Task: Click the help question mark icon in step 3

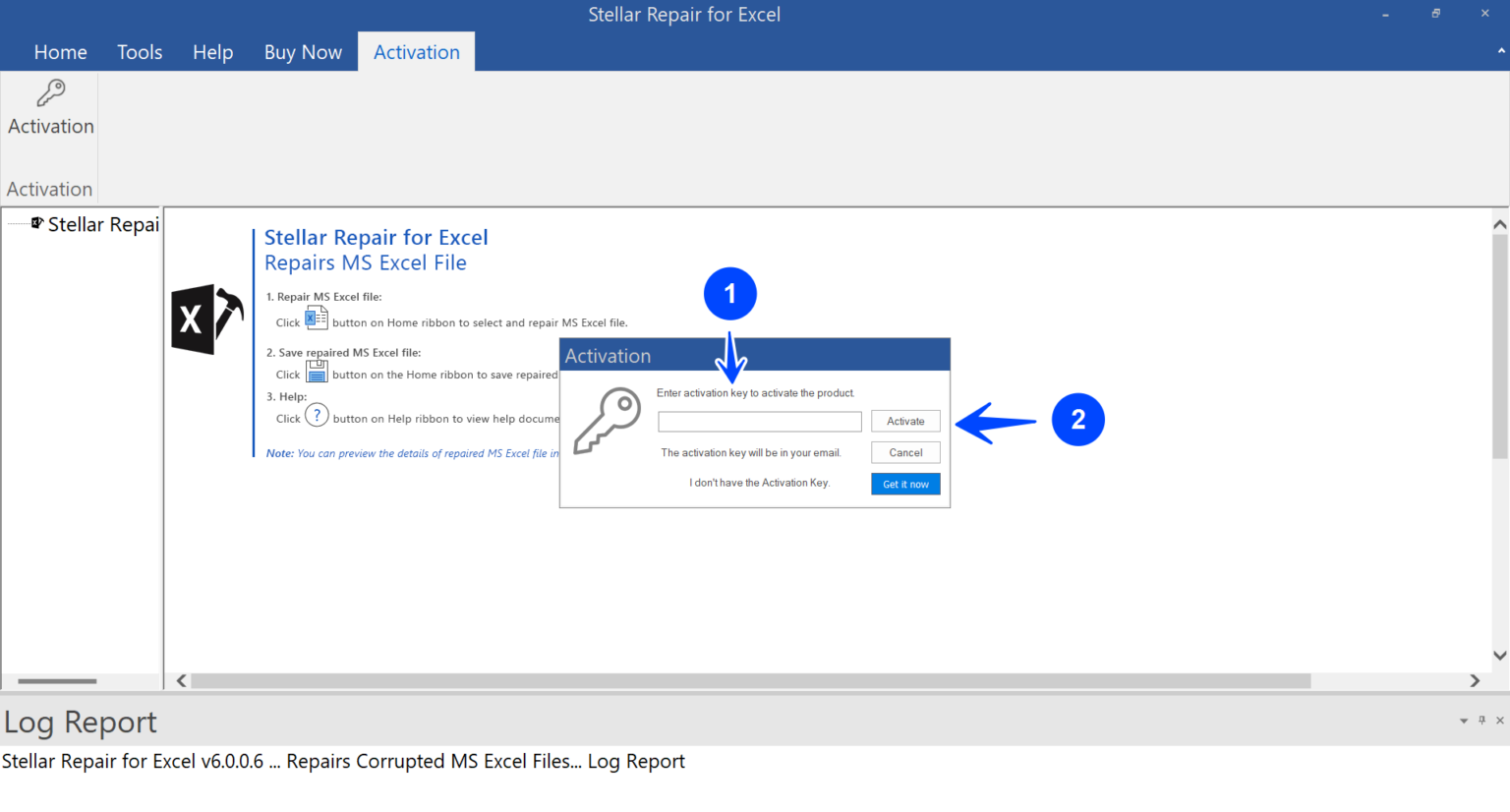Action: click(x=316, y=415)
